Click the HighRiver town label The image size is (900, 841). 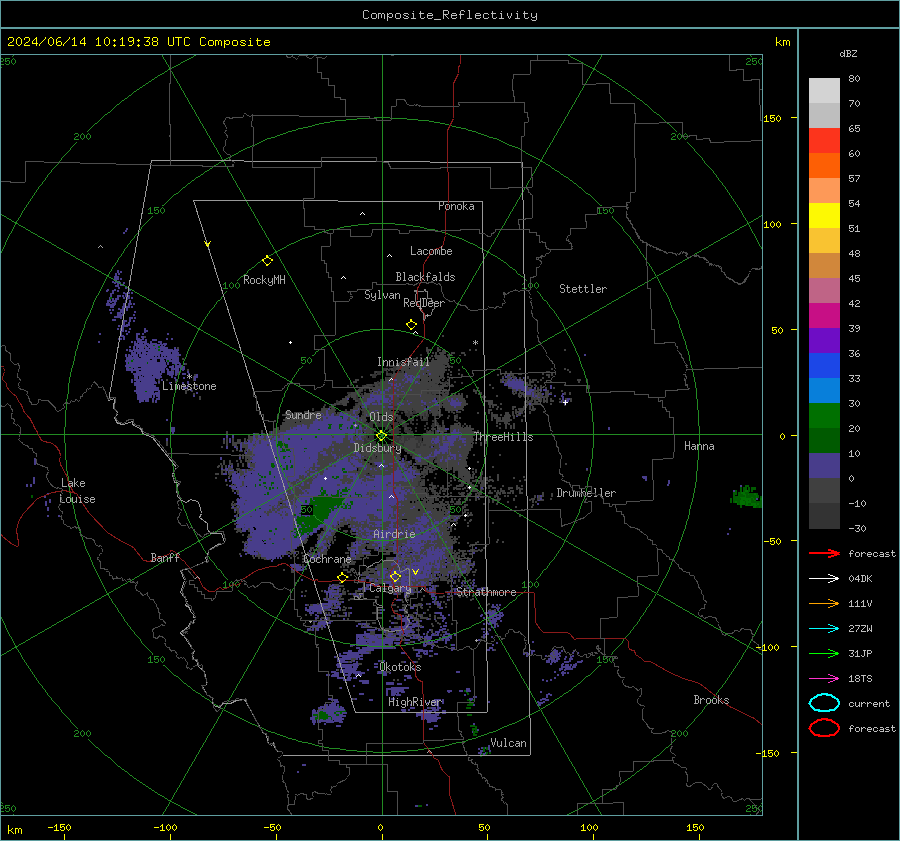click(414, 702)
